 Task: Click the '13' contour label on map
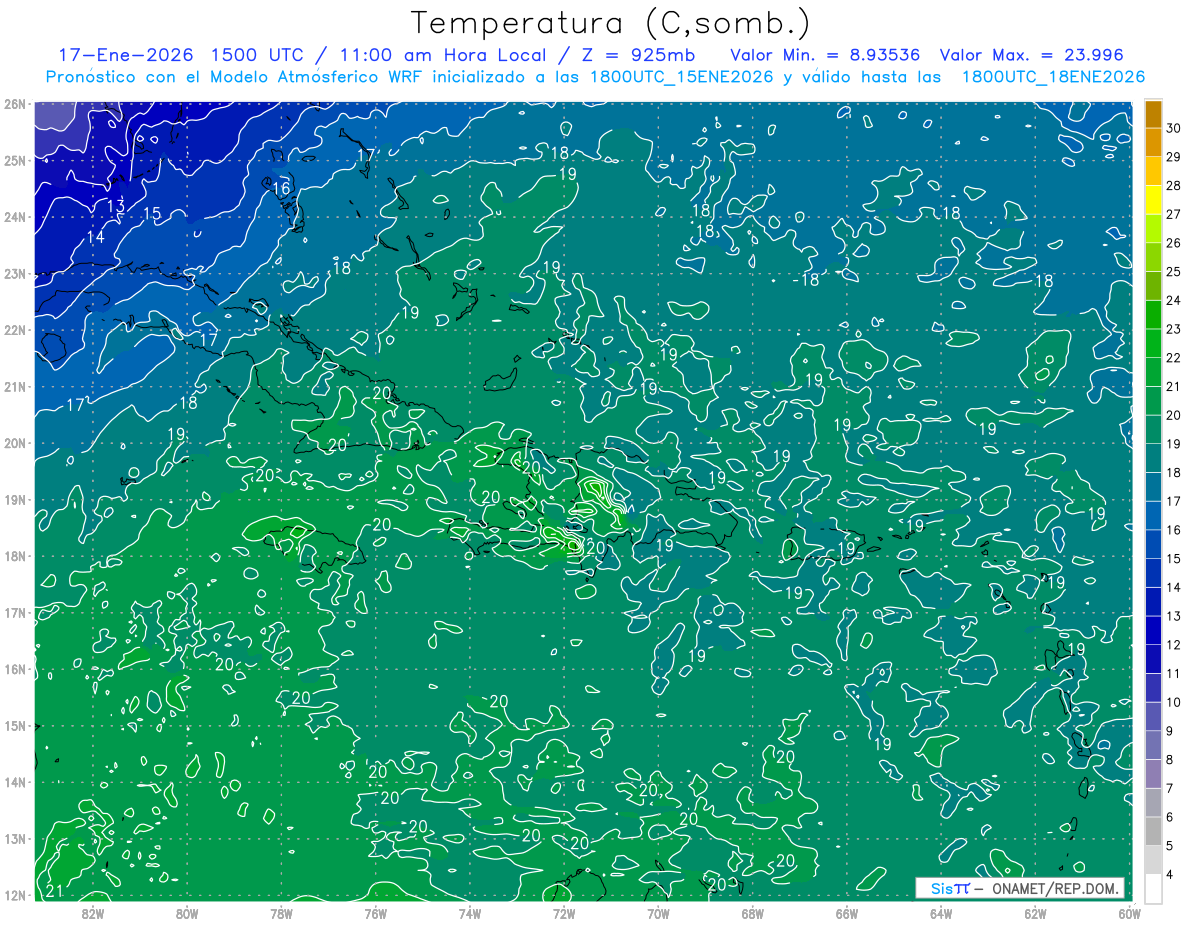pos(115,205)
